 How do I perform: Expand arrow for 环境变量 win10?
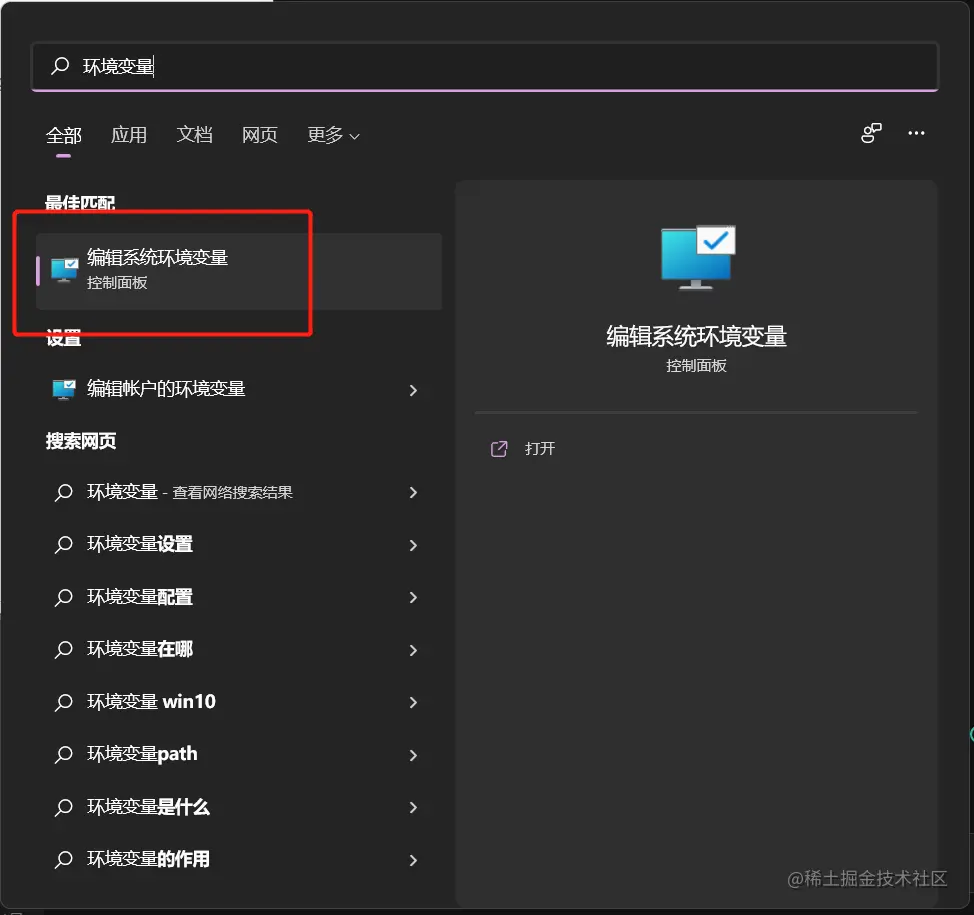[413, 703]
